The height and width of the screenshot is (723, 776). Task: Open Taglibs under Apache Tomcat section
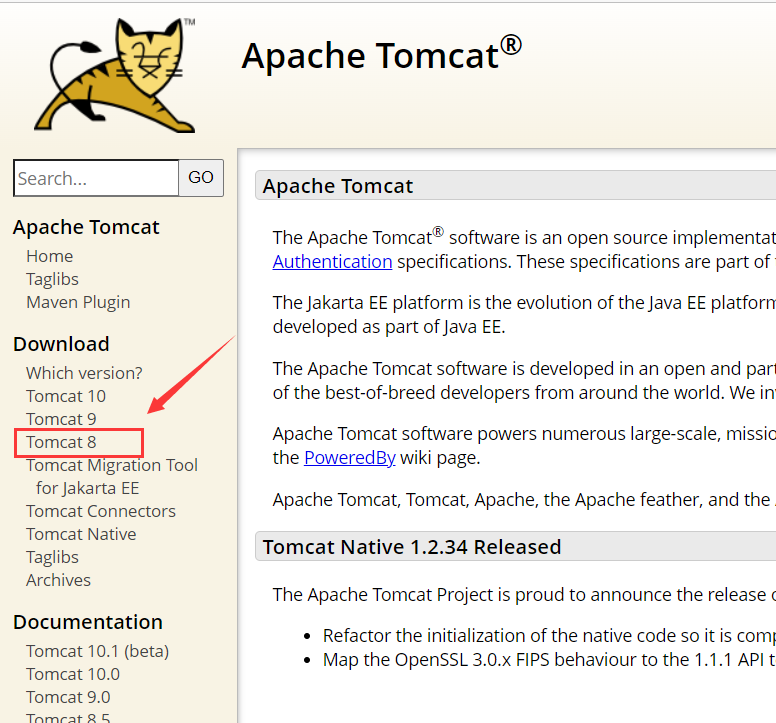[52, 279]
